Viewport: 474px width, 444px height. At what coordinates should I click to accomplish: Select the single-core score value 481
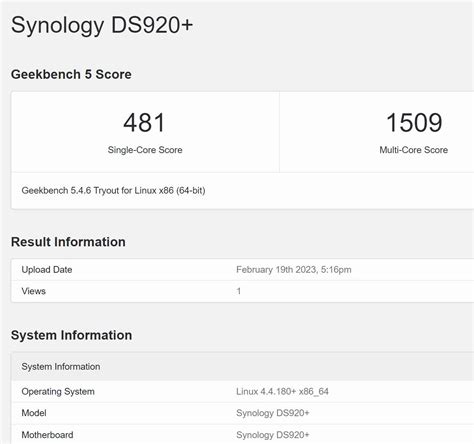144,122
